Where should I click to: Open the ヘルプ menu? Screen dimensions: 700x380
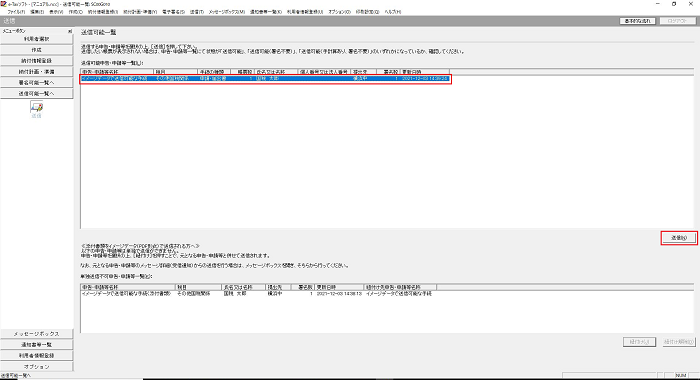click(x=393, y=12)
